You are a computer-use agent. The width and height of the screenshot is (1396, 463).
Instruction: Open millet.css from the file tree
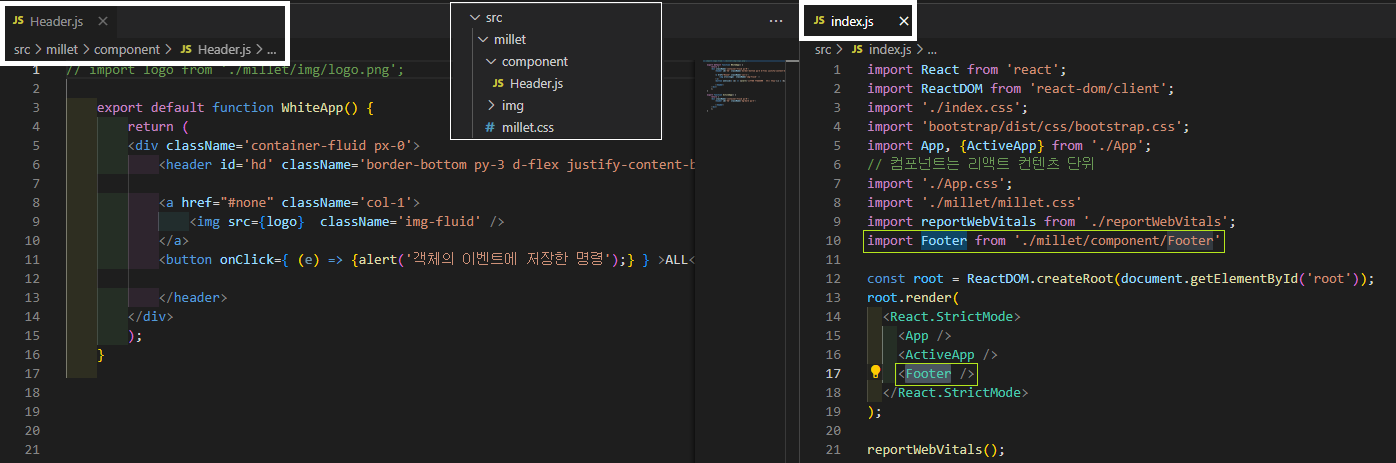pos(527,127)
